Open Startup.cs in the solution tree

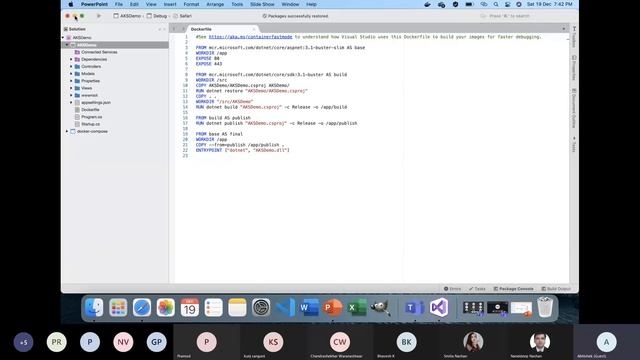click(x=90, y=124)
